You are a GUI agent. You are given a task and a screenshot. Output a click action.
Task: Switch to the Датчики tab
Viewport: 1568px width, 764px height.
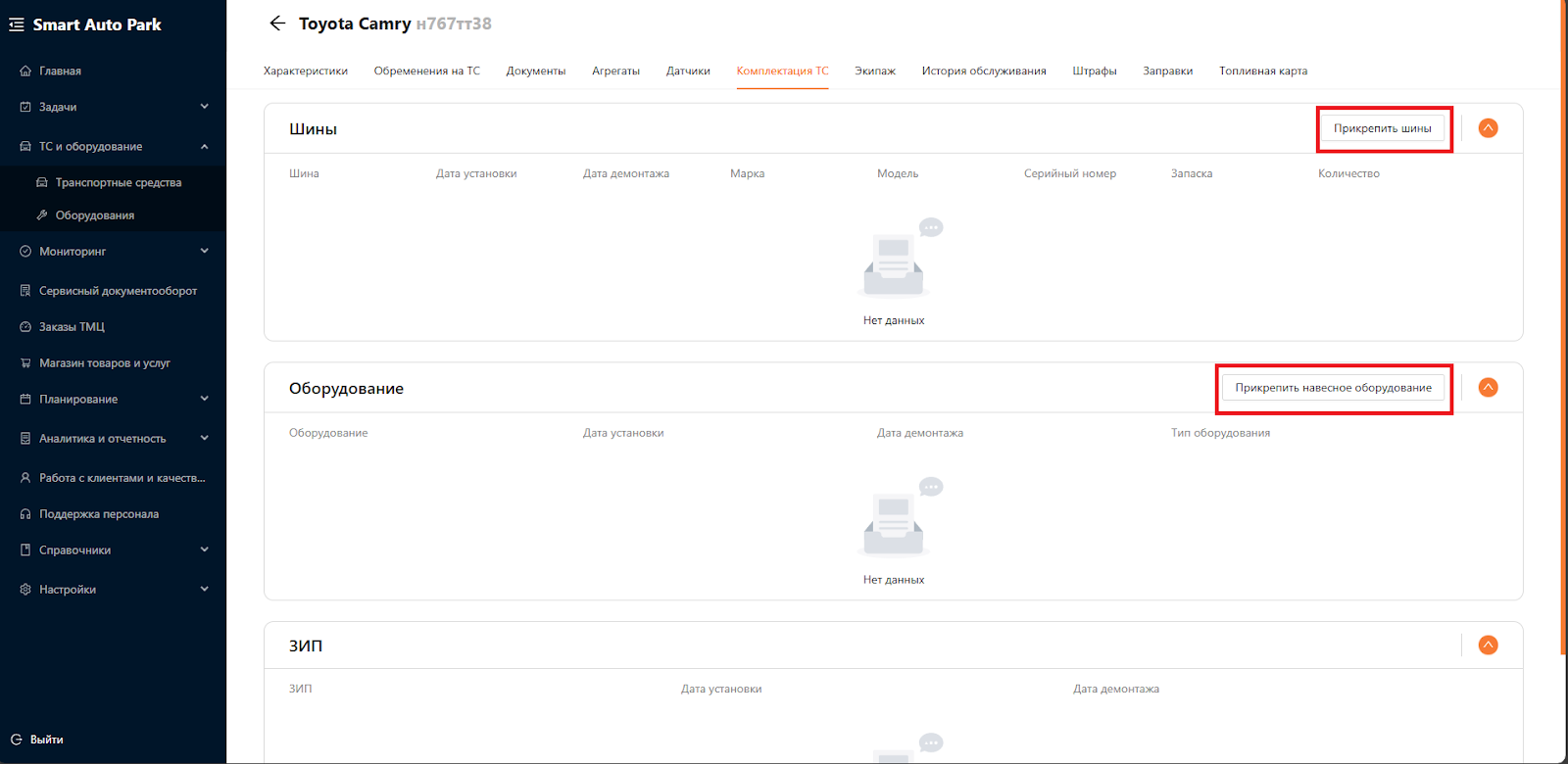coord(688,71)
